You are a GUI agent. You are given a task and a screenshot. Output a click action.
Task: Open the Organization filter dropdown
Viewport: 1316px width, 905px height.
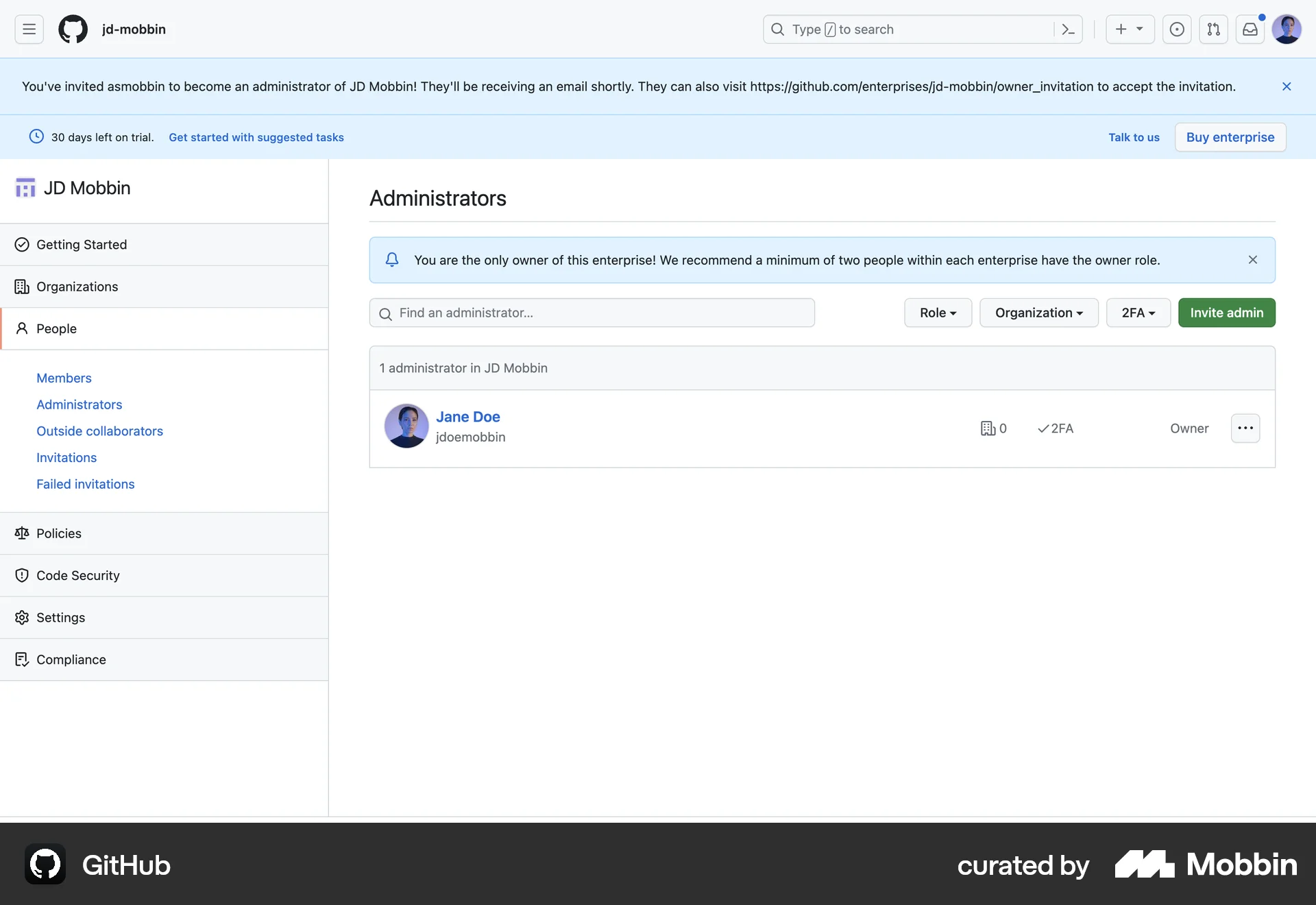coord(1038,313)
